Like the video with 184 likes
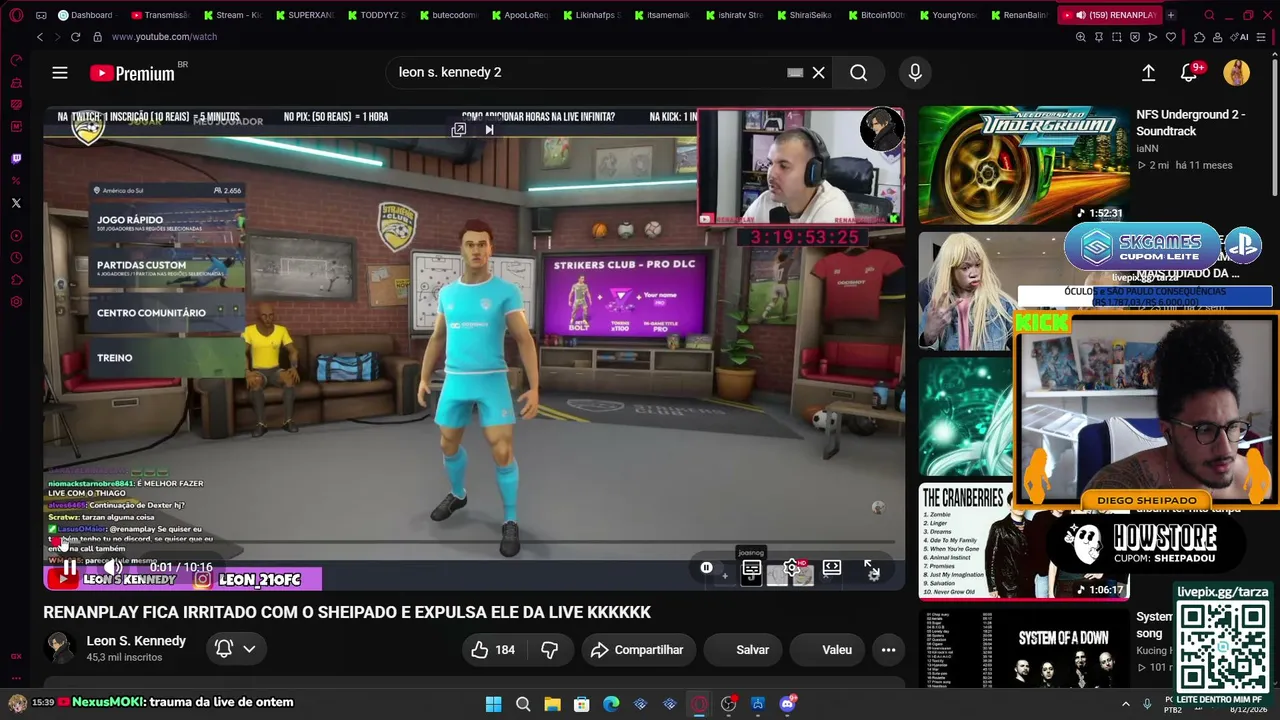This screenshot has height=720, width=1280. pos(493,650)
